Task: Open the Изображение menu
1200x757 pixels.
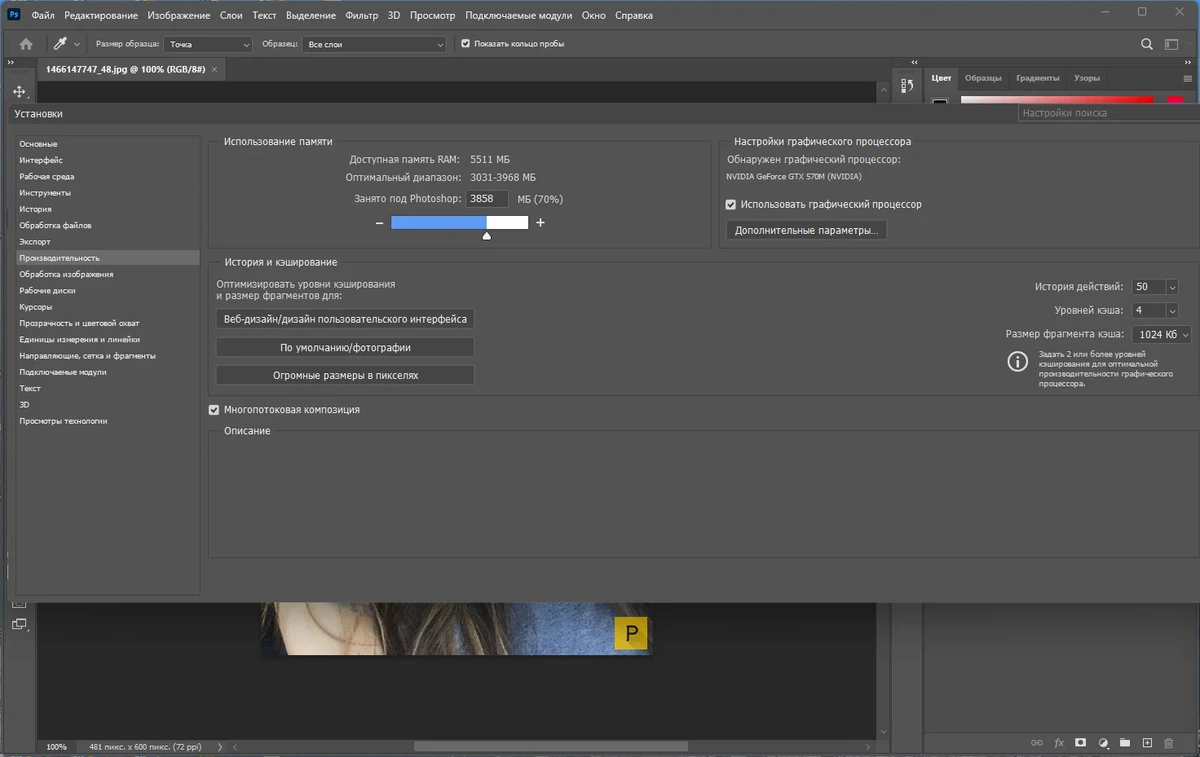Action: [x=178, y=16]
